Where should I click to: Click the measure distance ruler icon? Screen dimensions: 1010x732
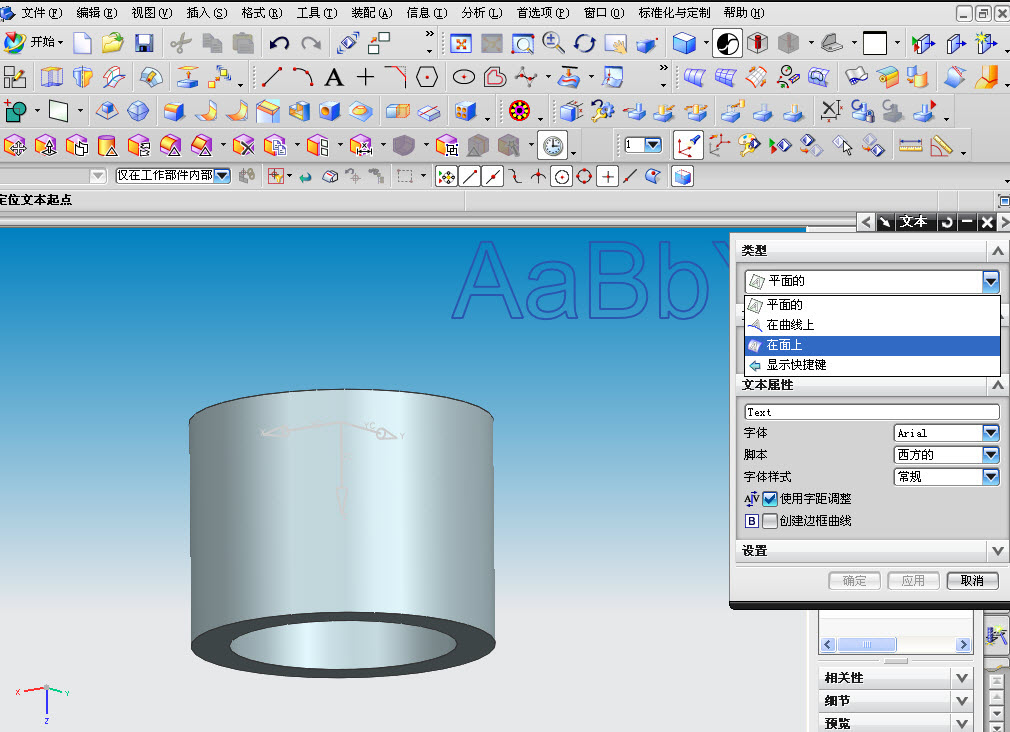click(x=910, y=146)
